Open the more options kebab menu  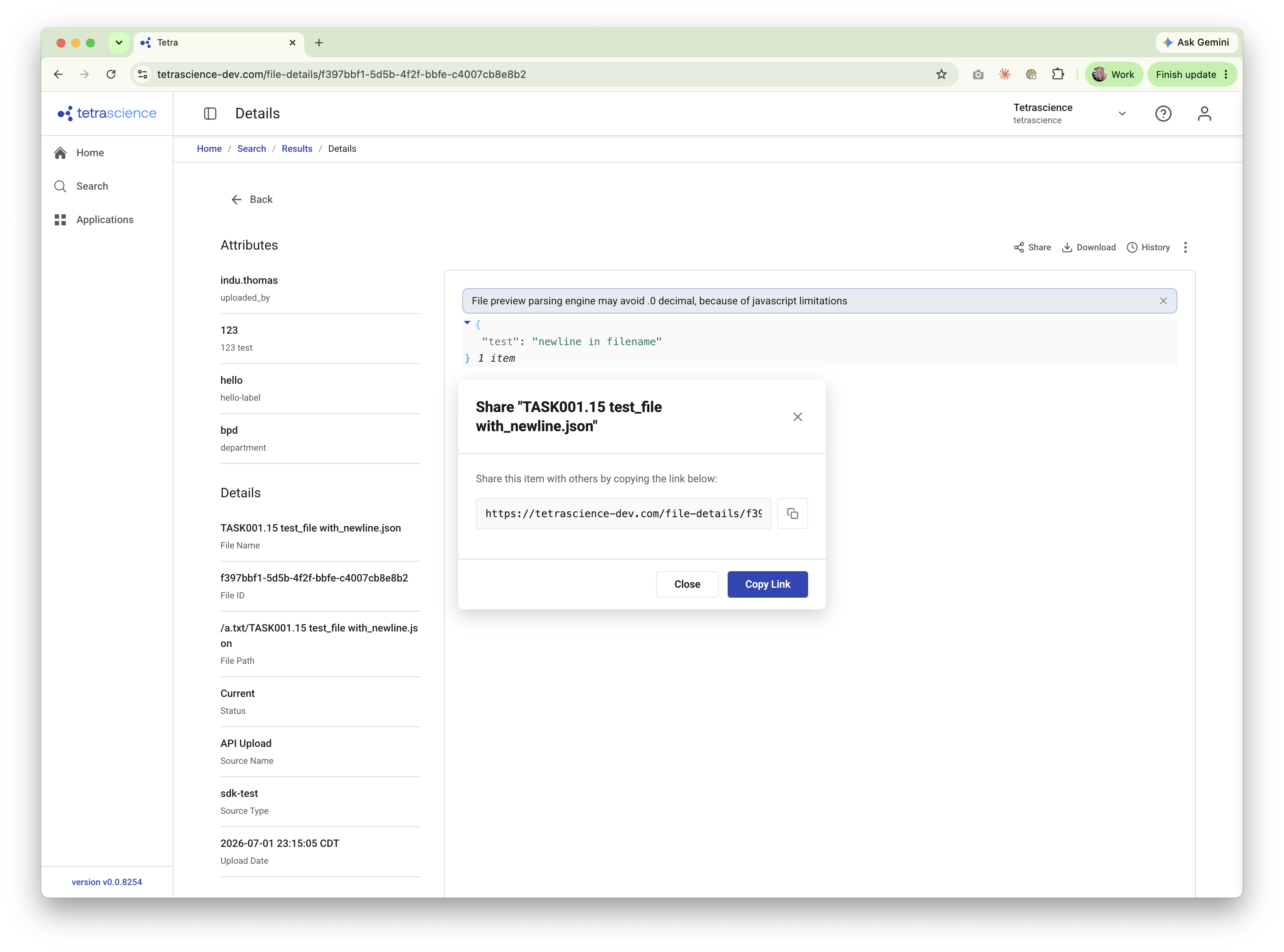pos(1185,247)
